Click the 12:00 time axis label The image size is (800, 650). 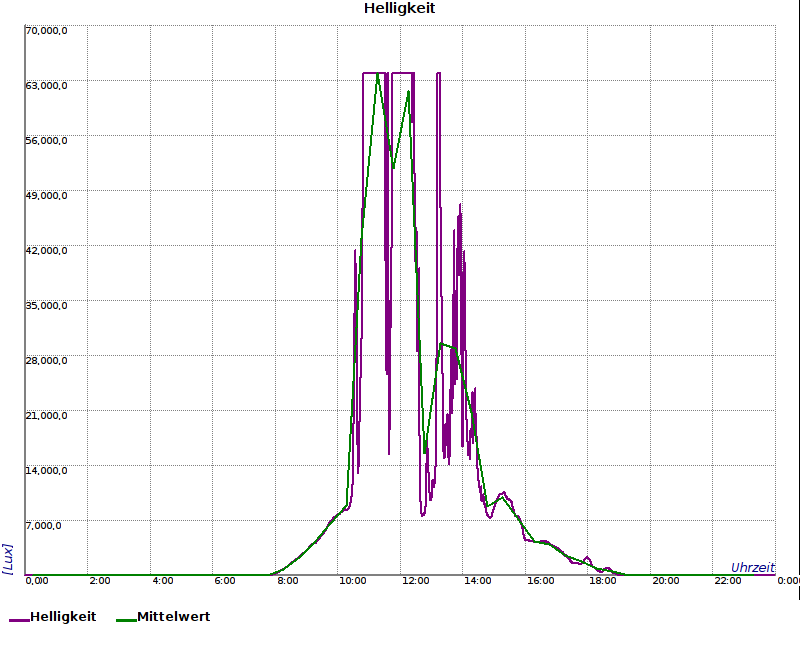(415, 581)
